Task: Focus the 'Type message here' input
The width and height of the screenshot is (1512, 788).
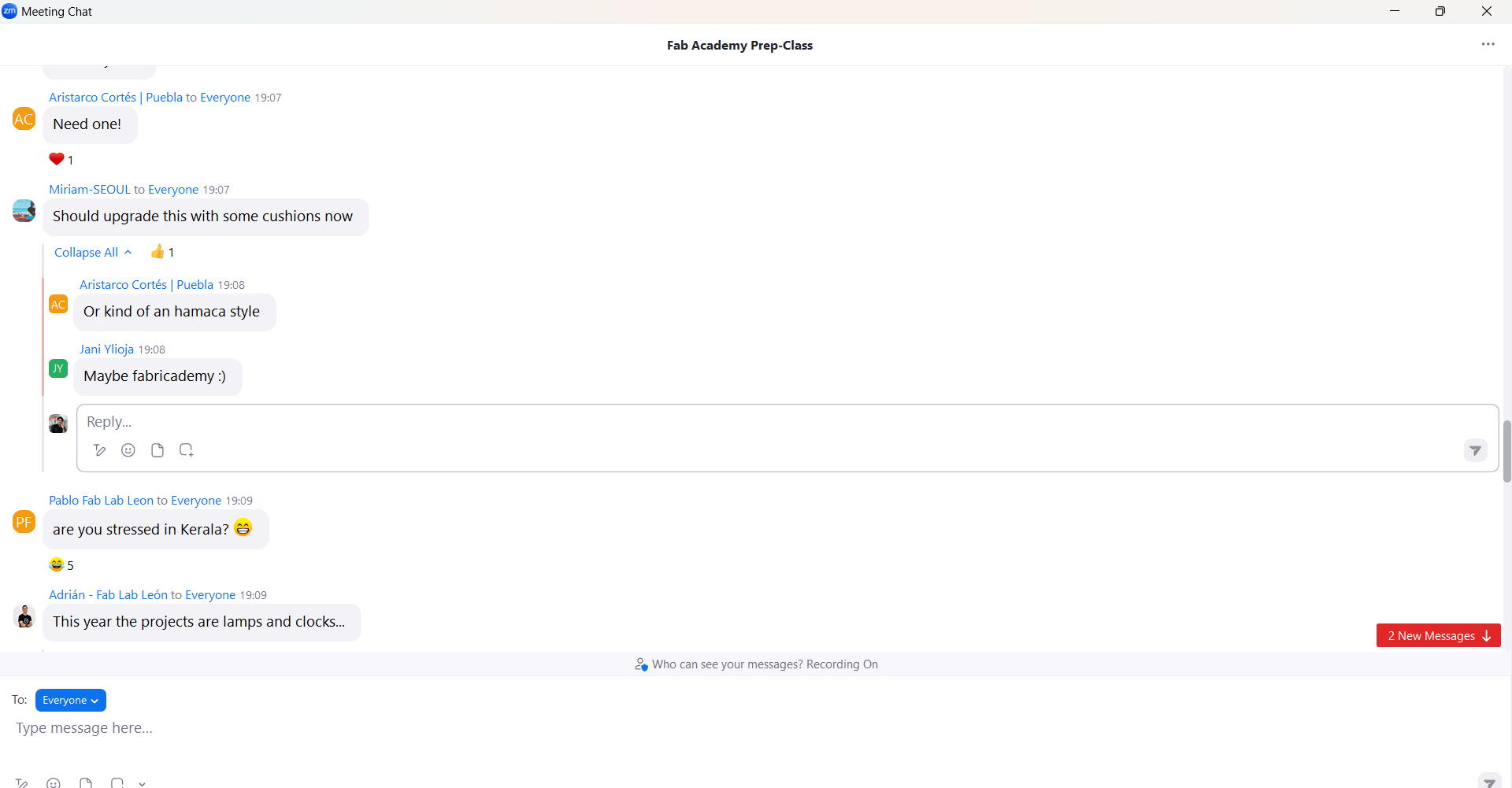Action: [x=709, y=728]
